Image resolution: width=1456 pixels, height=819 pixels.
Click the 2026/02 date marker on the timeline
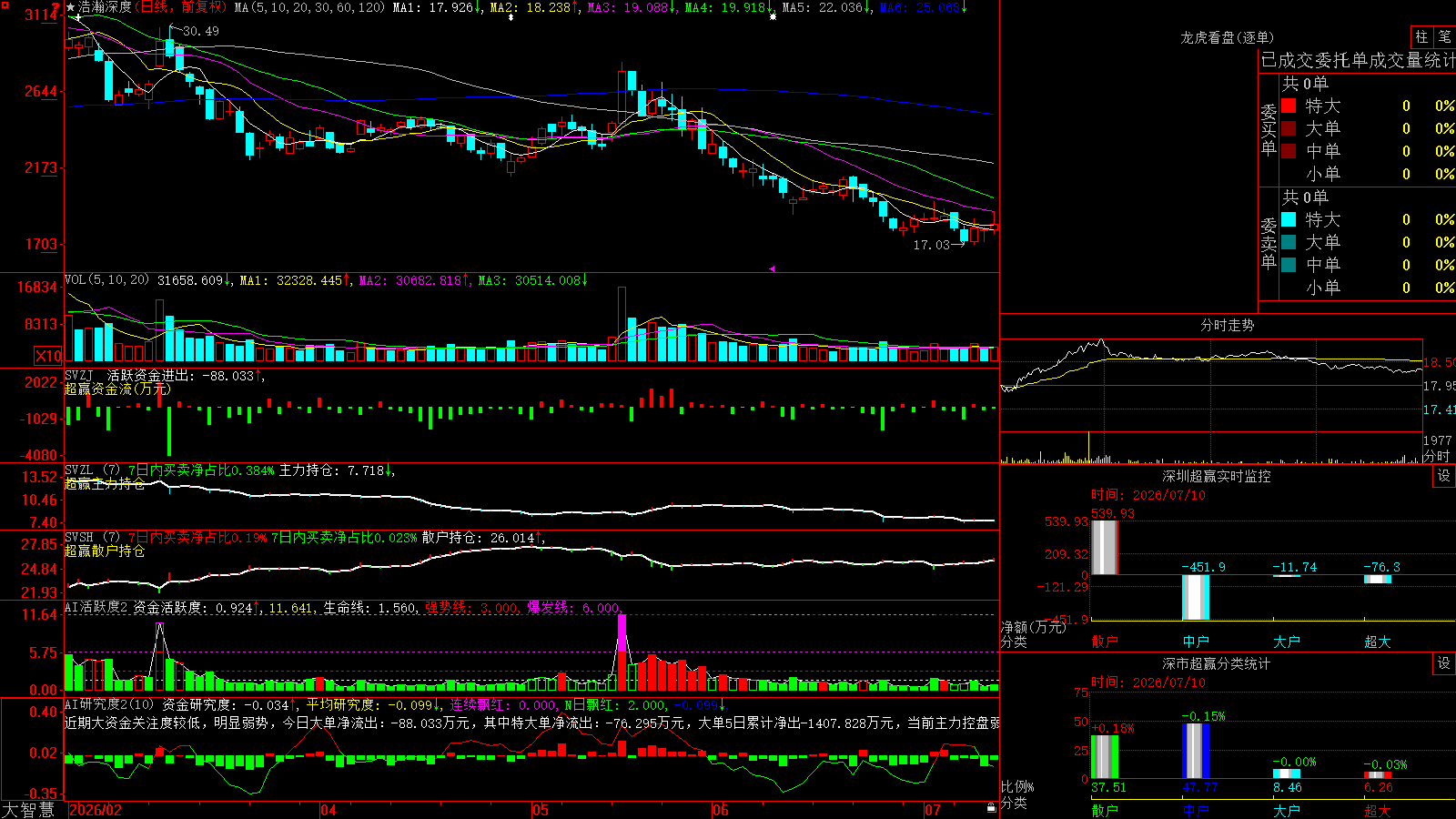(x=96, y=810)
